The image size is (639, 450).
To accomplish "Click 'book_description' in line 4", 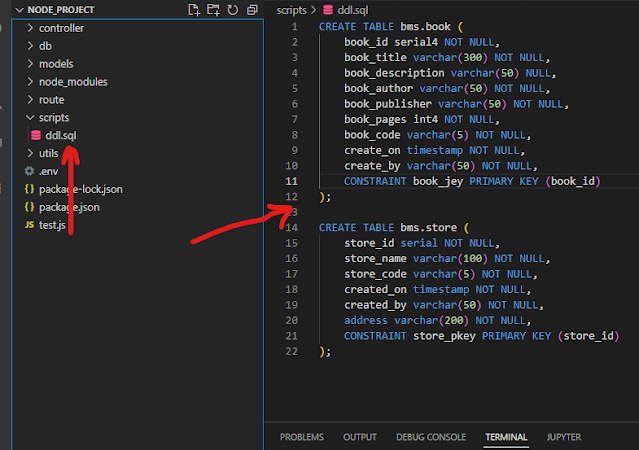I will [x=394, y=73].
